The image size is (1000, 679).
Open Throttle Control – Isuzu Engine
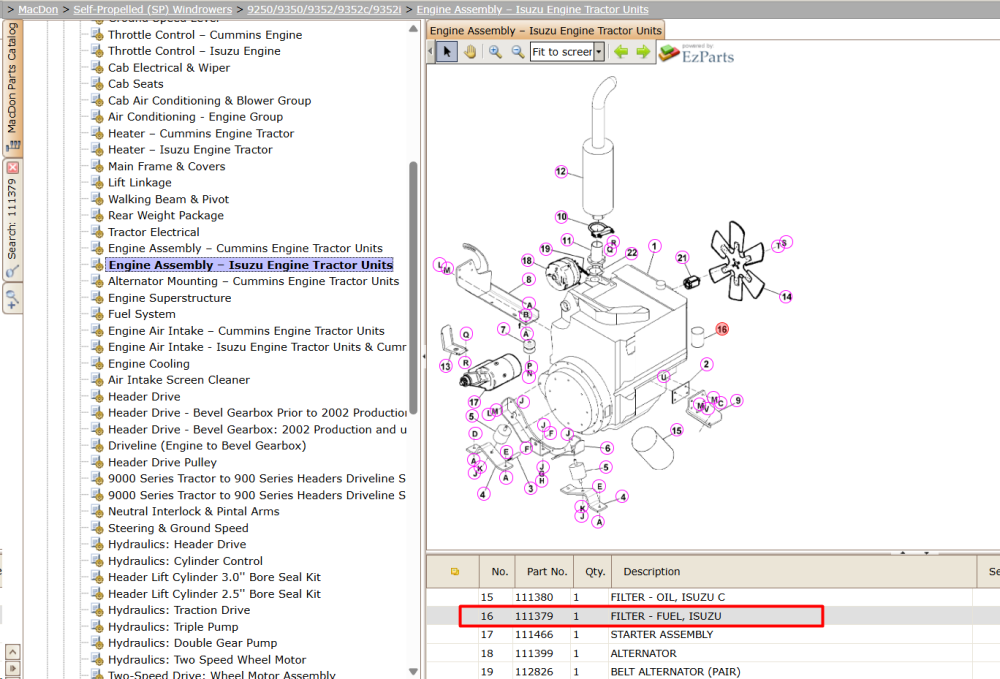pos(194,51)
